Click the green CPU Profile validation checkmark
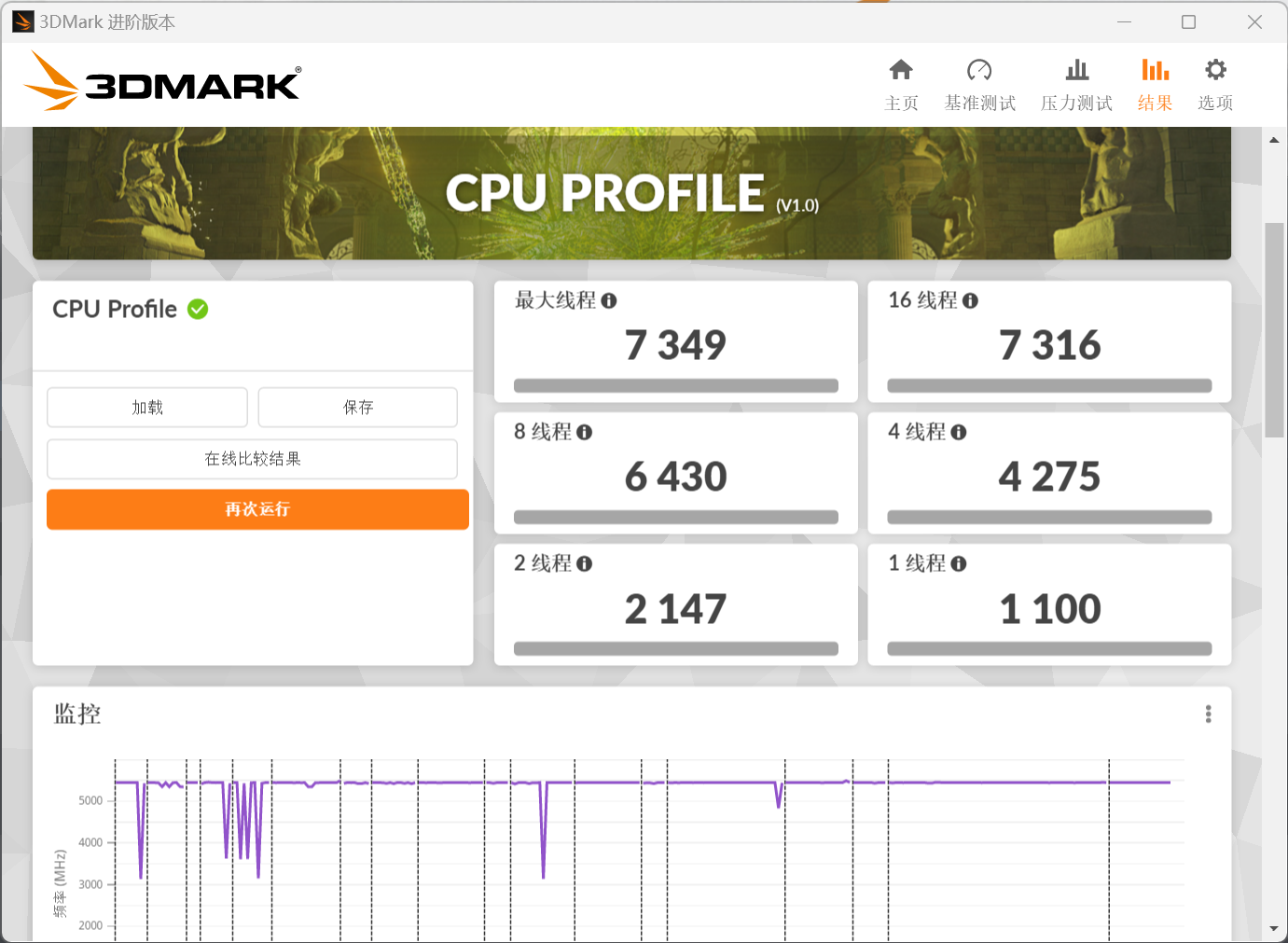 pyautogui.click(x=198, y=309)
